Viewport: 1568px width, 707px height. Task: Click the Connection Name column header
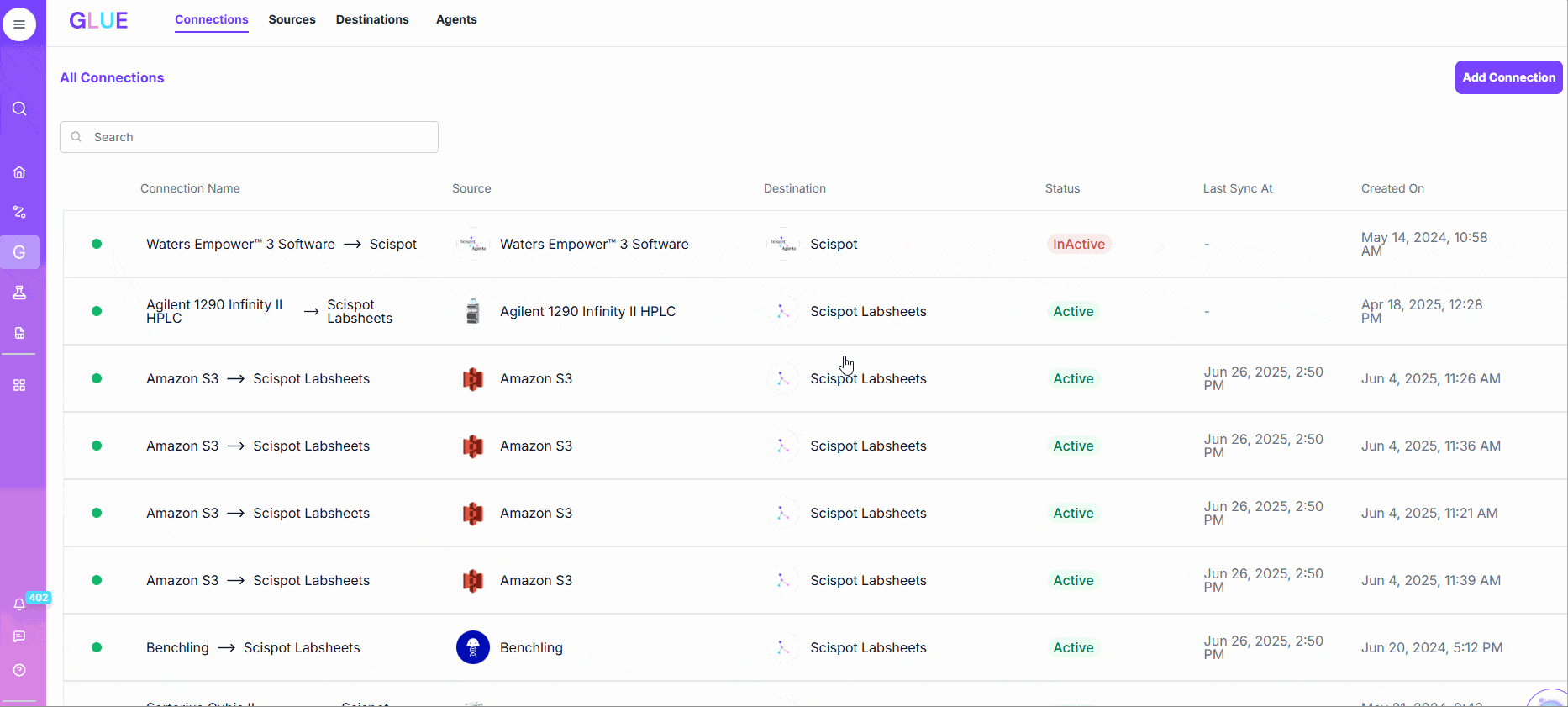(x=190, y=188)
